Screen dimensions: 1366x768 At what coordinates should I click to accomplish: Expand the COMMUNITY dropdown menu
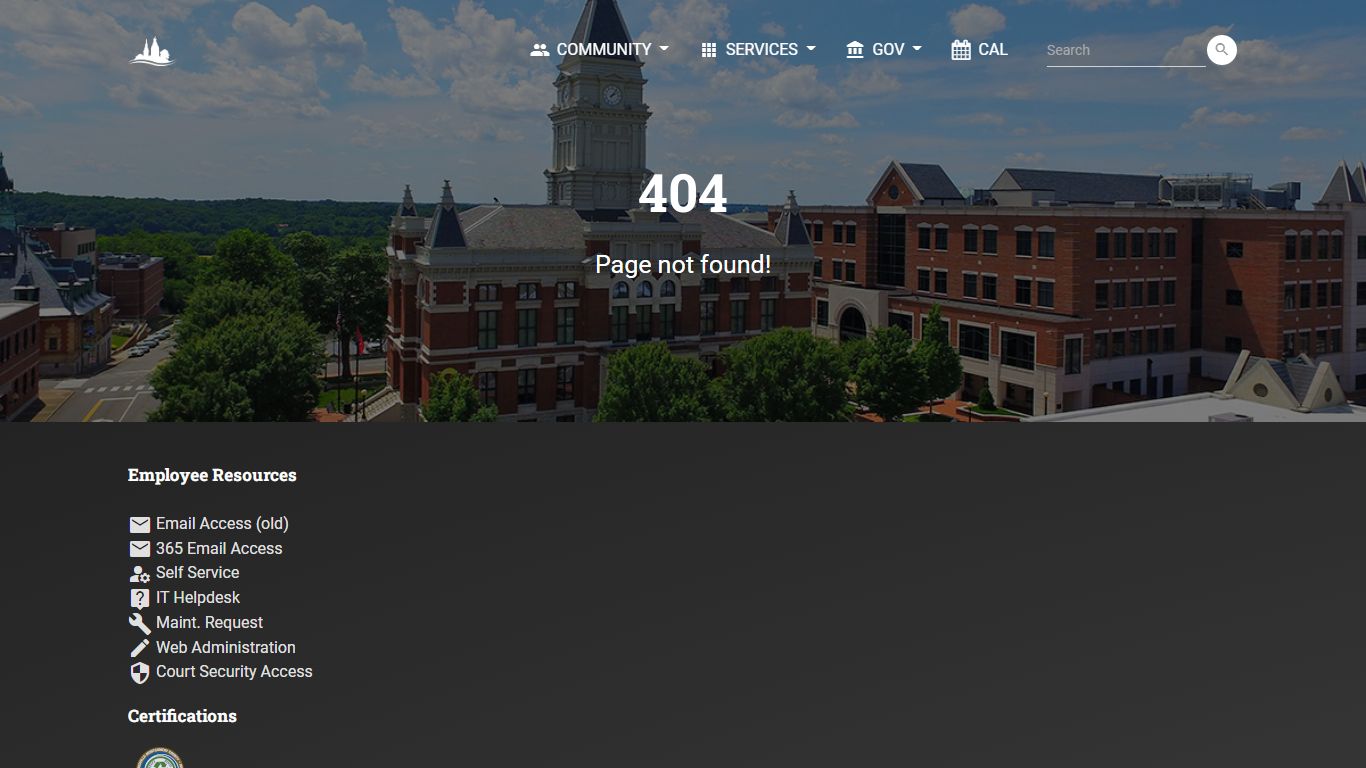coord(599,49)
